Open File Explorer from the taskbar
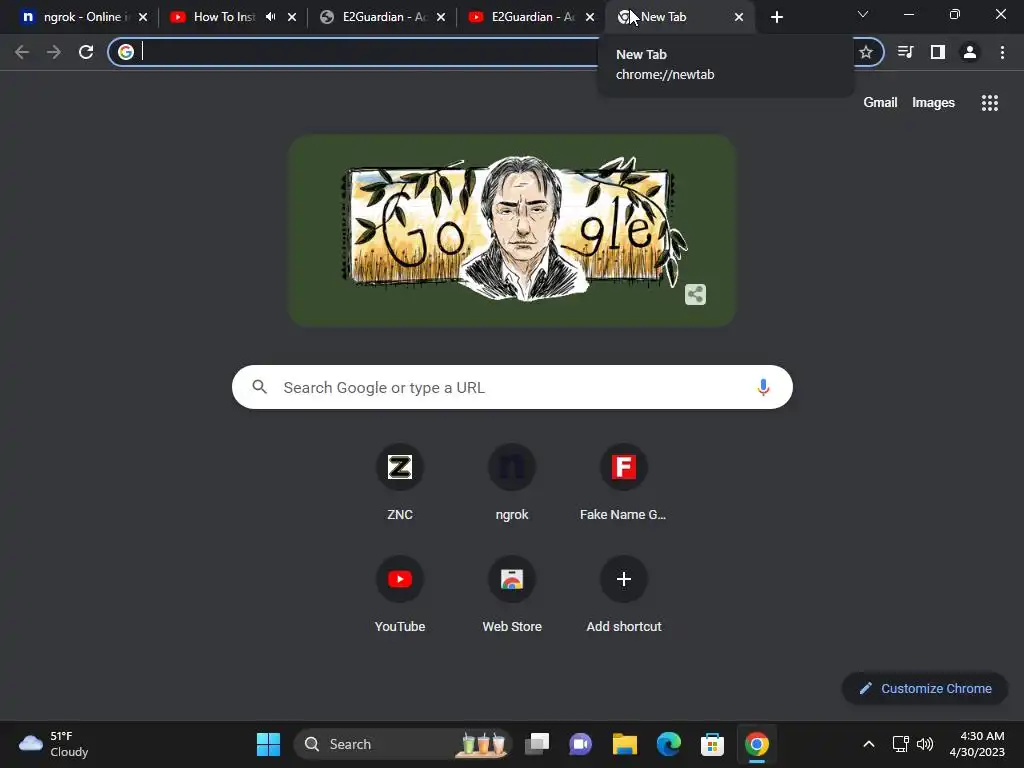This screenshot has width=1024, height=768. 624,744
